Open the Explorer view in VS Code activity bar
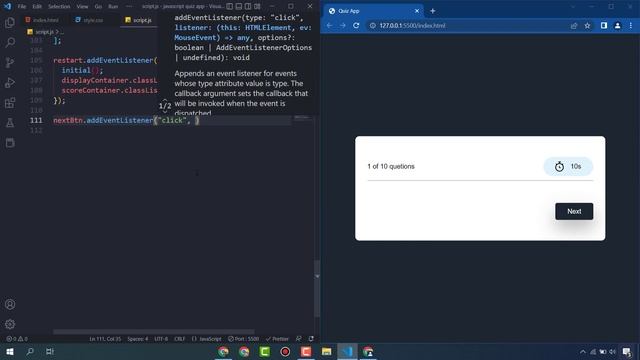The width and height of the screenshot is (640, 360). click(10, 22)
